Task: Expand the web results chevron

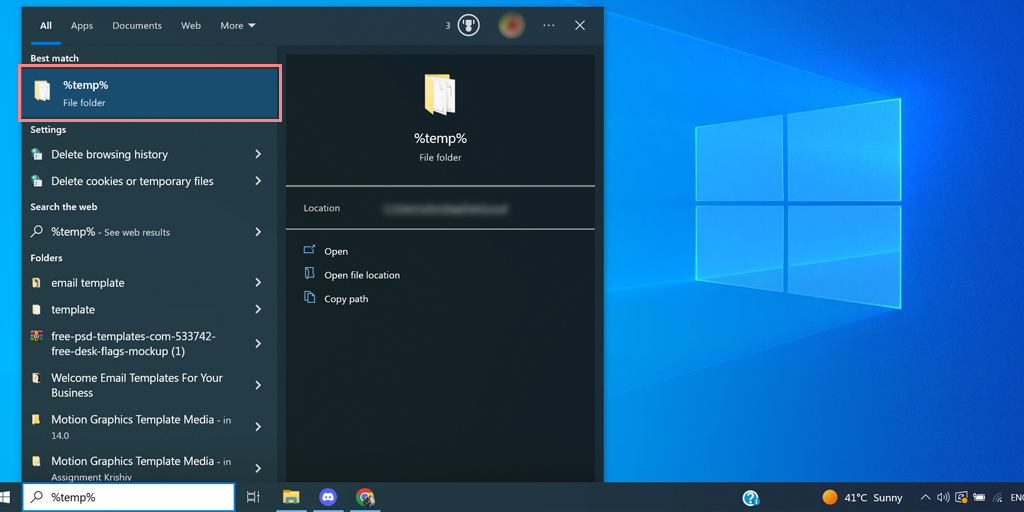Action: click(258, 232)
